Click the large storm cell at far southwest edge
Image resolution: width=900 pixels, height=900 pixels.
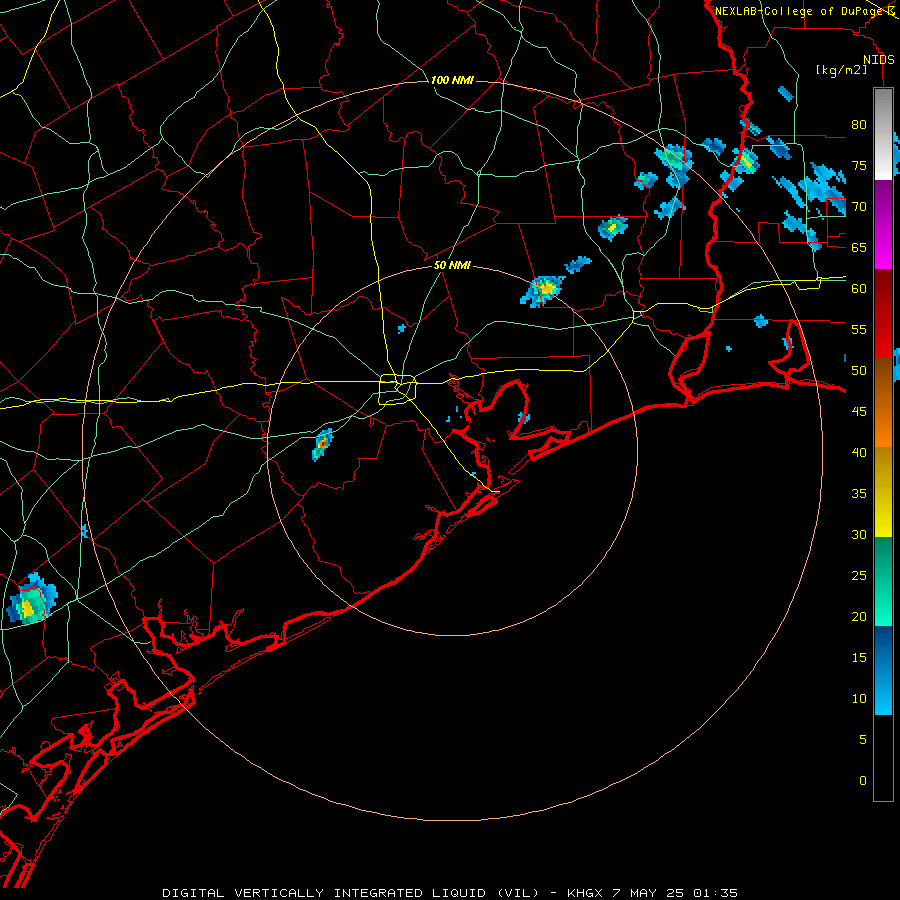pyautogui.click(x=32, y=600)
